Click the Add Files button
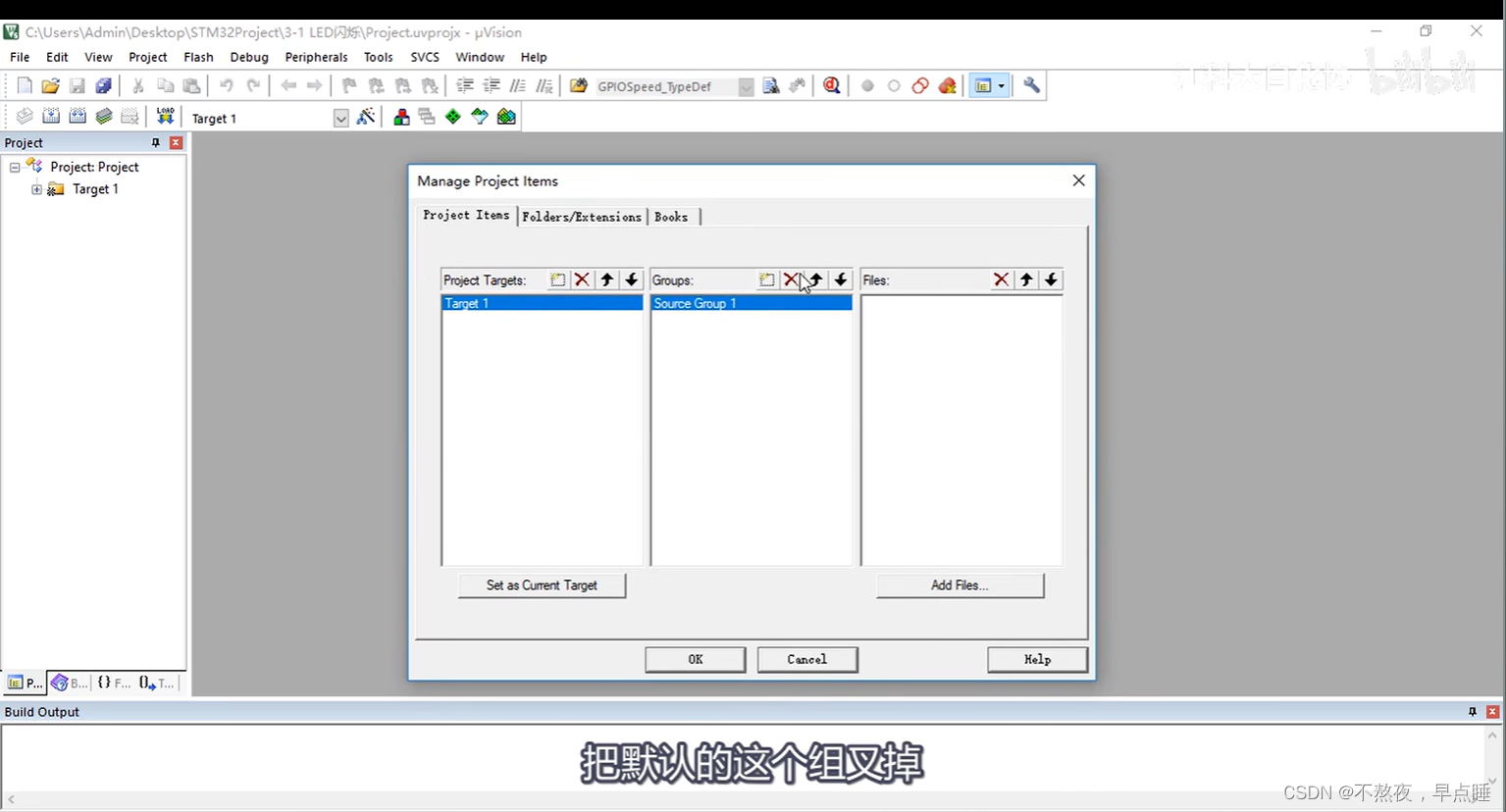Viewport: 1506px width, 812px height. (959, 585)
